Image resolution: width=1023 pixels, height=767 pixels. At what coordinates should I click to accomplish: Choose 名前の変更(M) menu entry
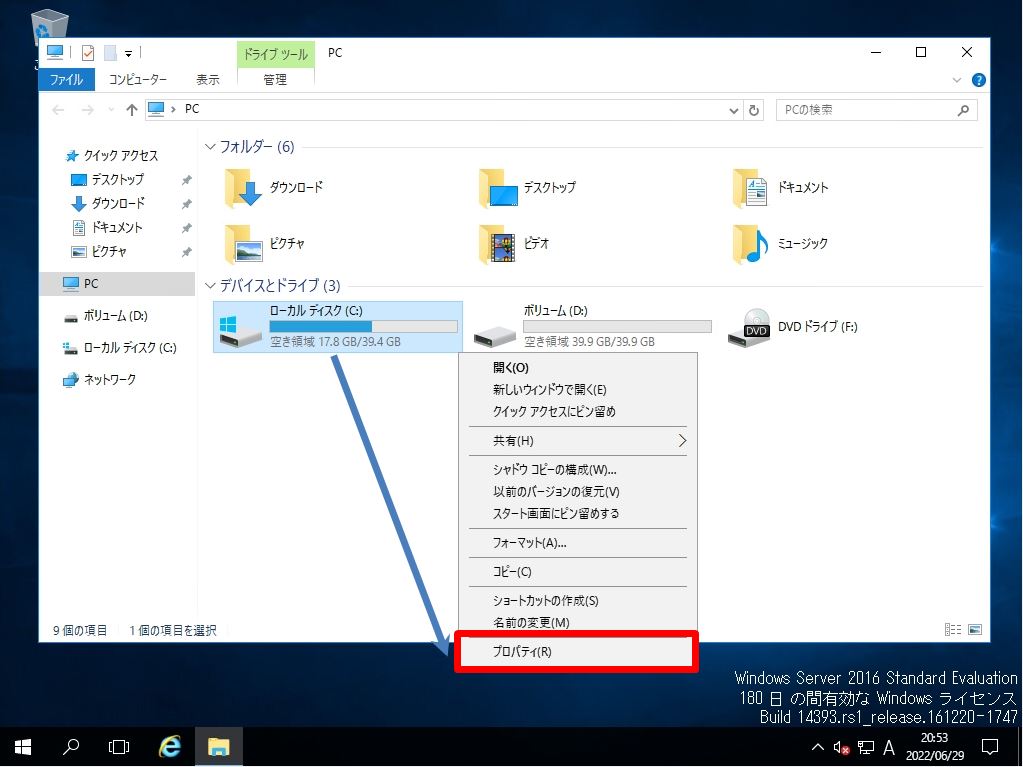[x=578, y=622]
